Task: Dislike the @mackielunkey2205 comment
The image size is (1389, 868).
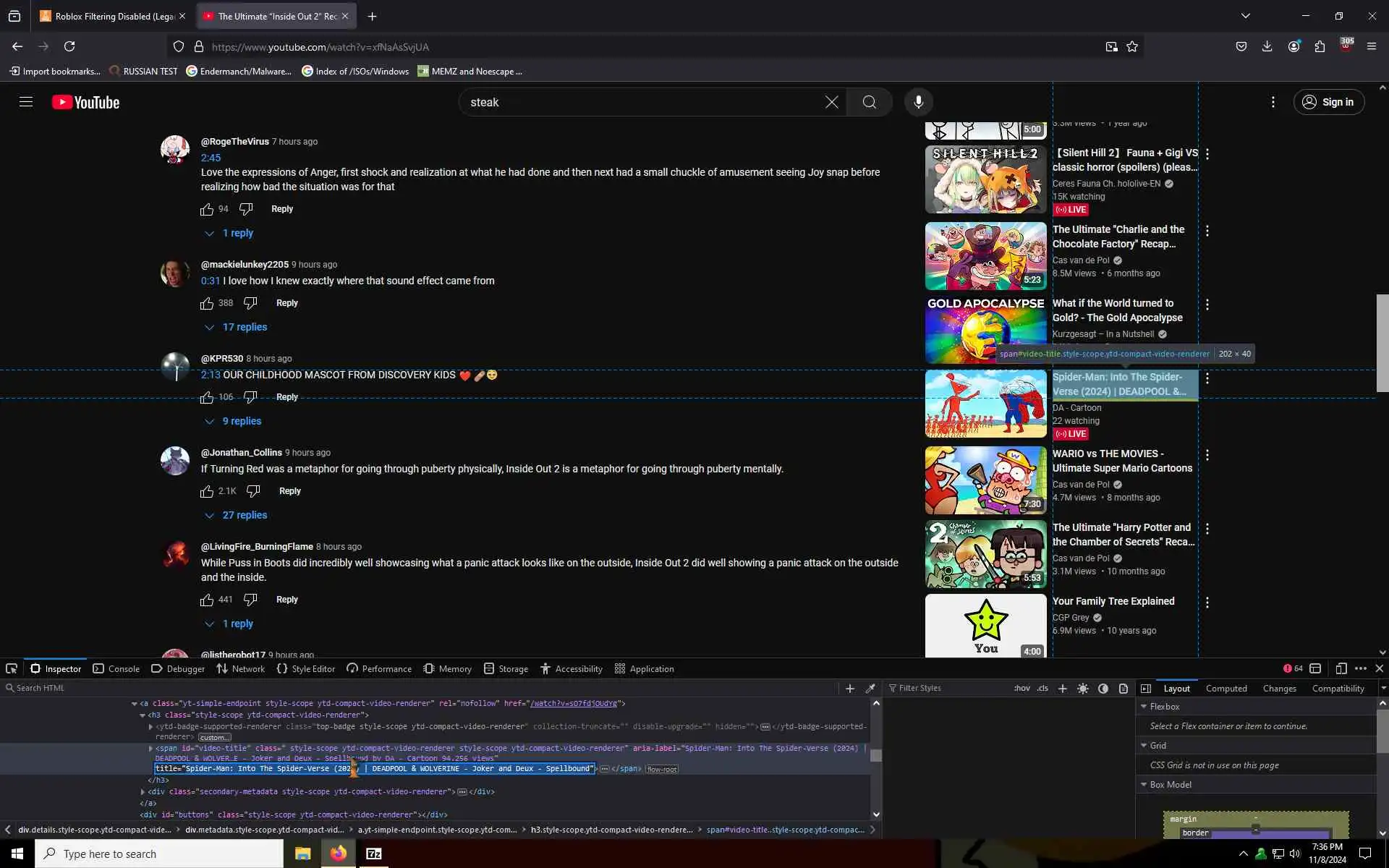Action: pyautogui.click(x=250, y=303)
